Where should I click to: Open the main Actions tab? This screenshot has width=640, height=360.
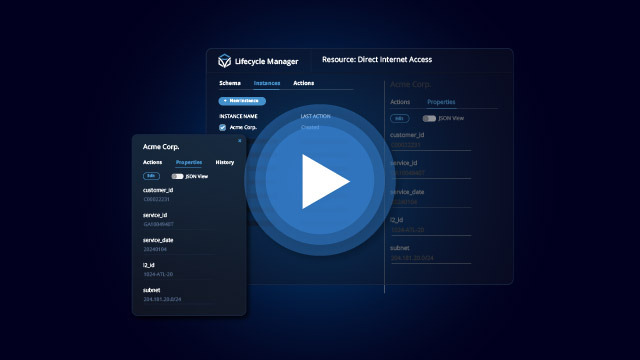[x=304, y=83]
